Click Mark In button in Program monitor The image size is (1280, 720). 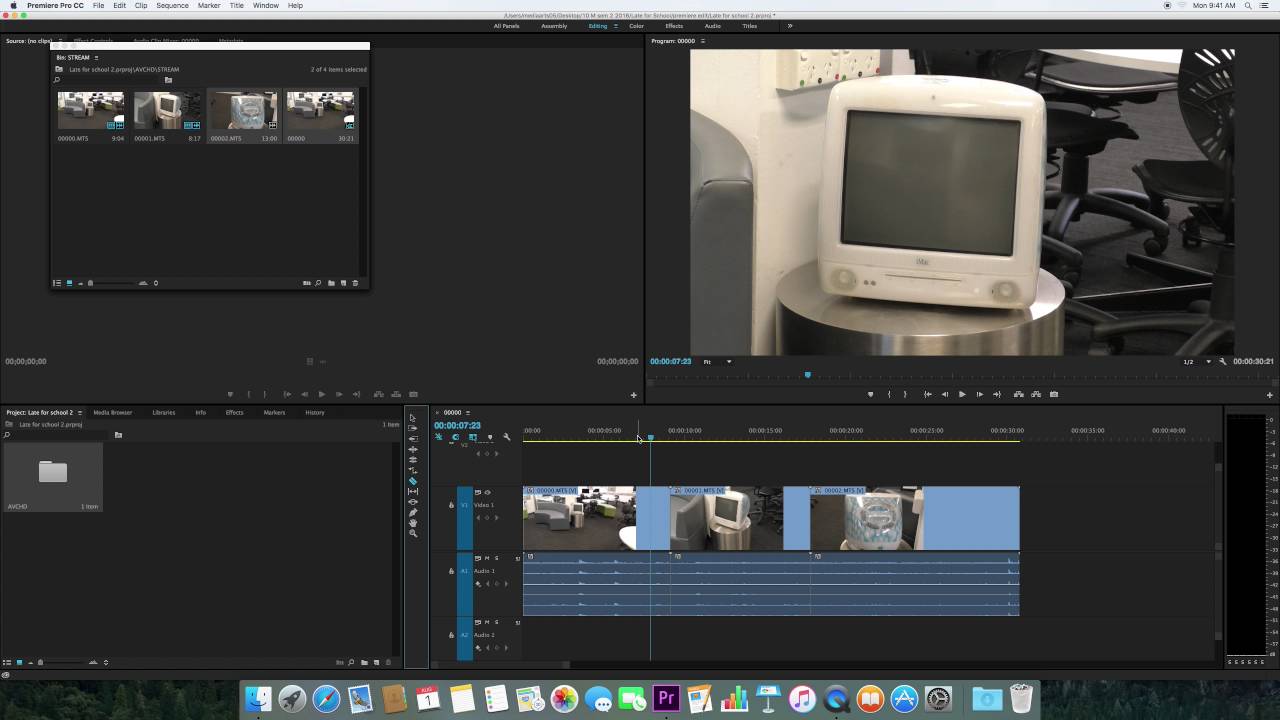(x=888, y=394)
